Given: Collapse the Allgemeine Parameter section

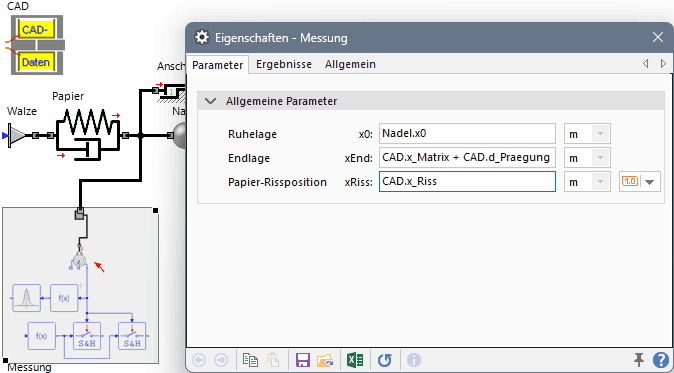Looking at the screenshot, I should tap(211, 101).
